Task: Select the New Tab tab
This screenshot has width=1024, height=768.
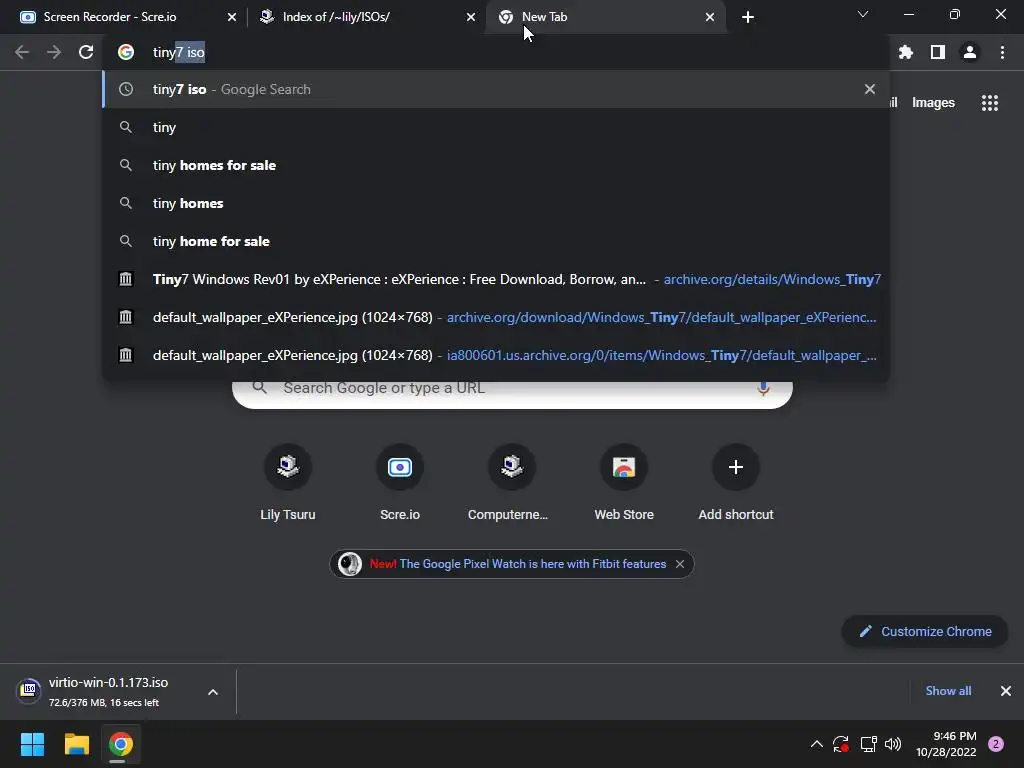Action: pos(606,17)
